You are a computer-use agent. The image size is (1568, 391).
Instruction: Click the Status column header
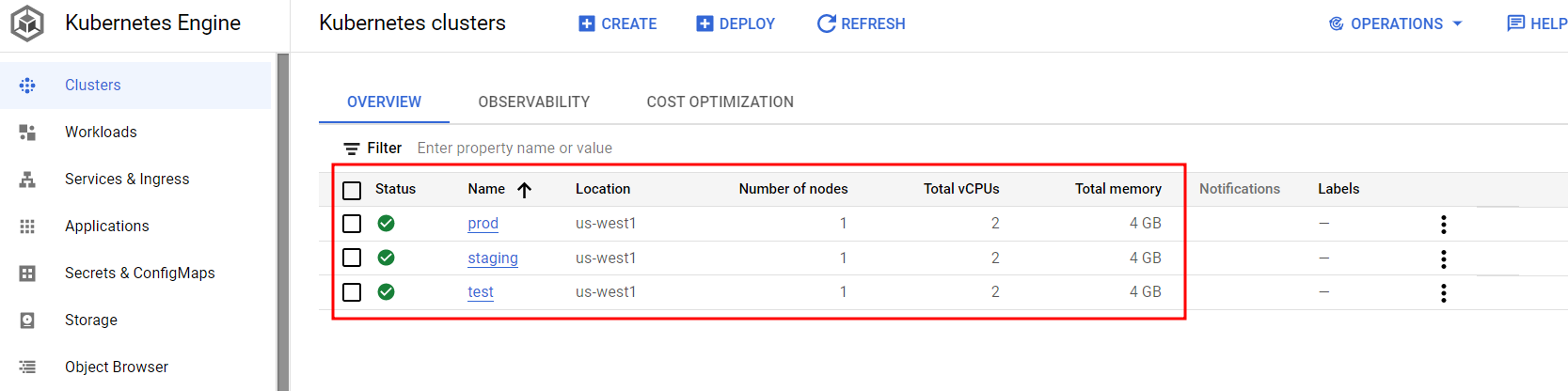tap(395, 189)
